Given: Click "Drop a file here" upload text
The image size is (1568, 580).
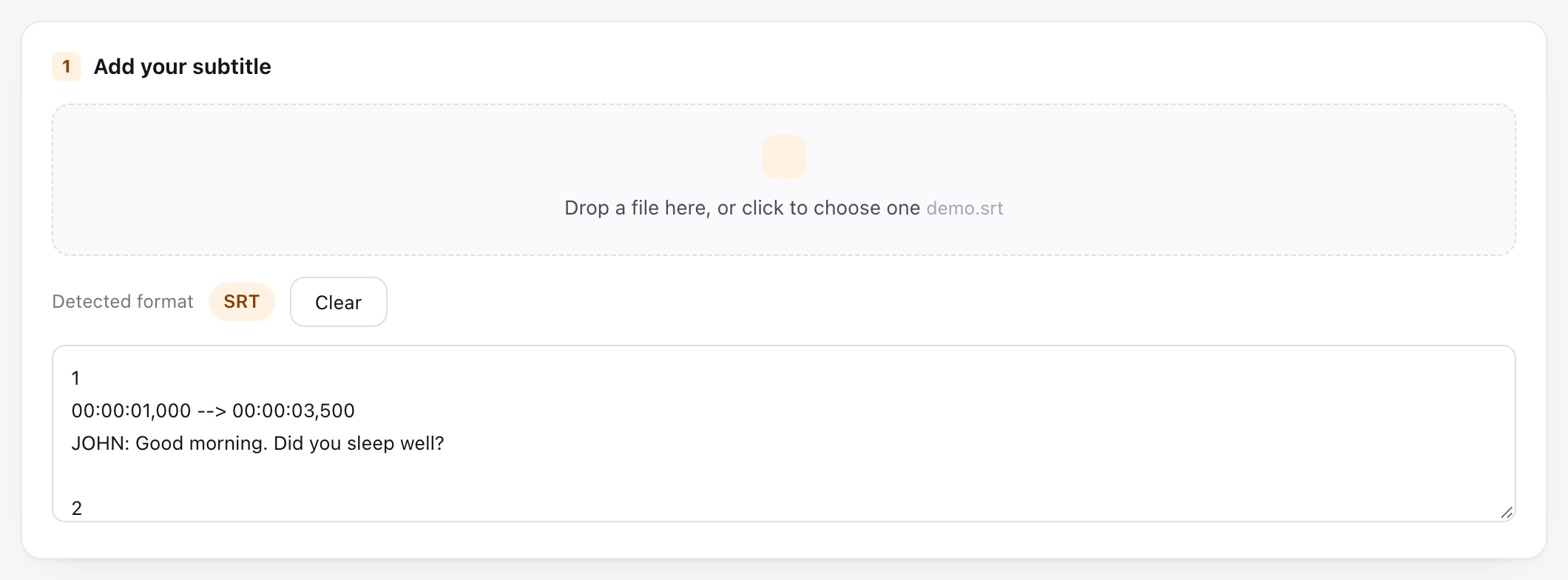Looking at the screenshot, I should pos(742,208).
